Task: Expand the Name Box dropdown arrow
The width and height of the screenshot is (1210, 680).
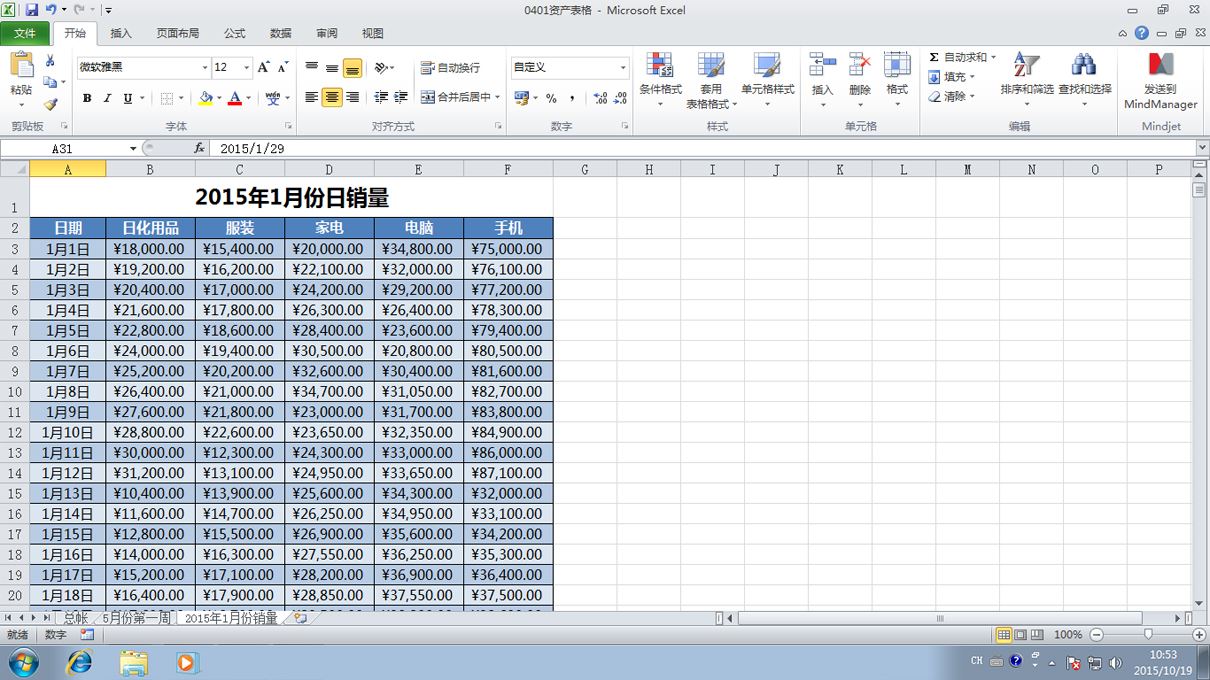Action: (x=133, y=148)
